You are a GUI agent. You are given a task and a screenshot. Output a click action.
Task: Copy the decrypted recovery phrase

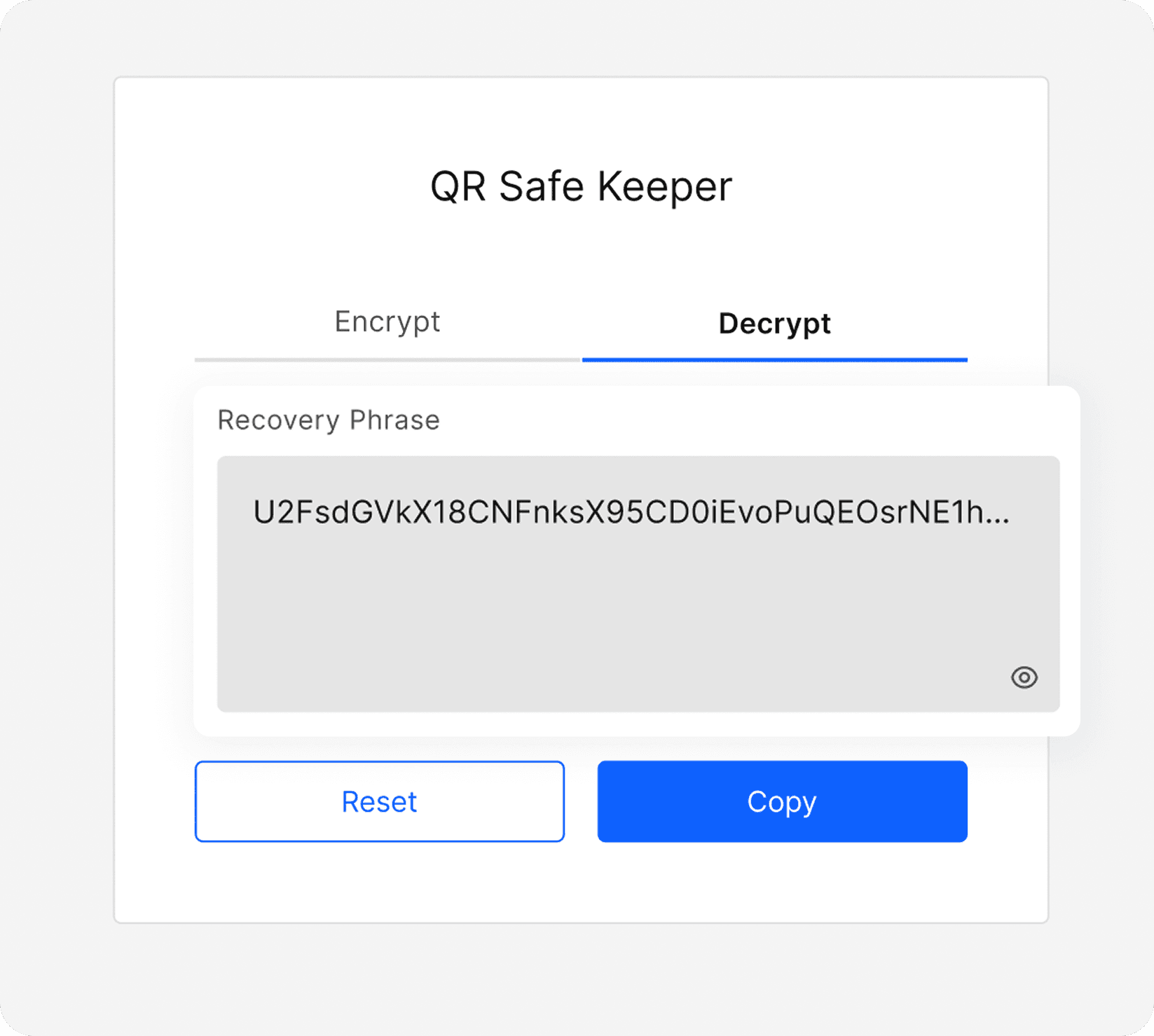click(782, 801)
